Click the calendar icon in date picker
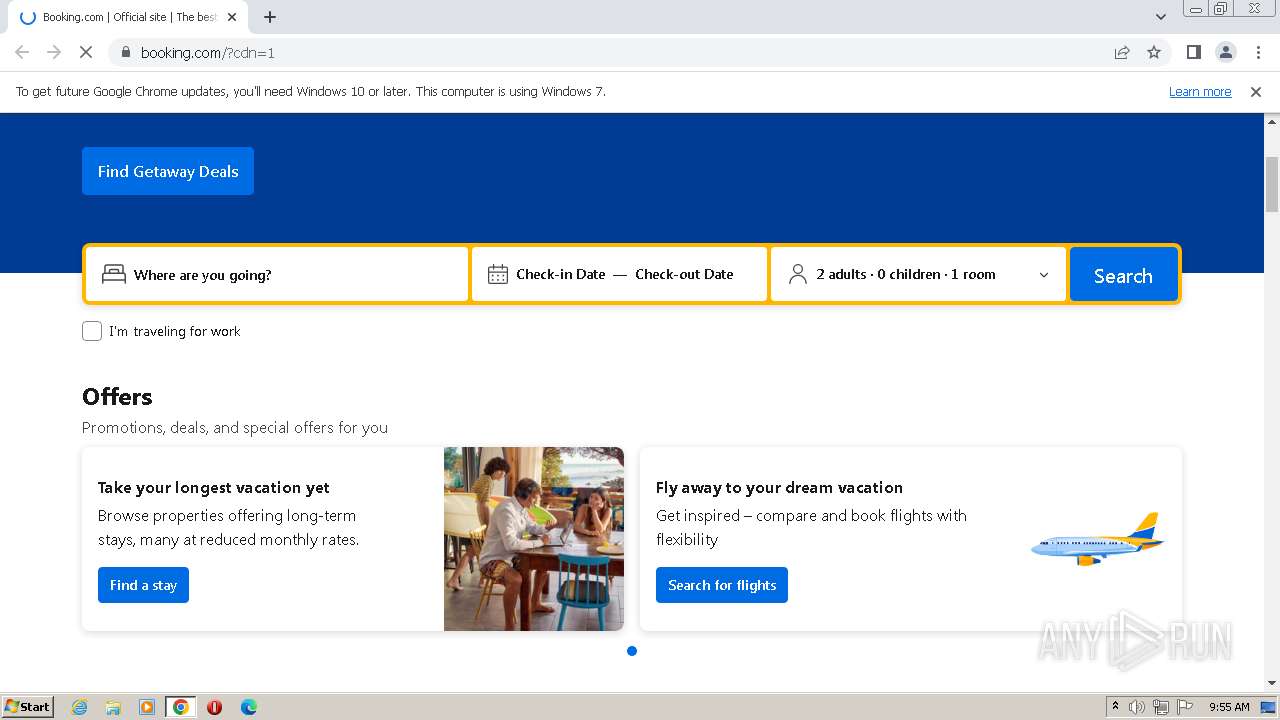The width and height of the screenshot is (1280, 720). pos(497,274)
